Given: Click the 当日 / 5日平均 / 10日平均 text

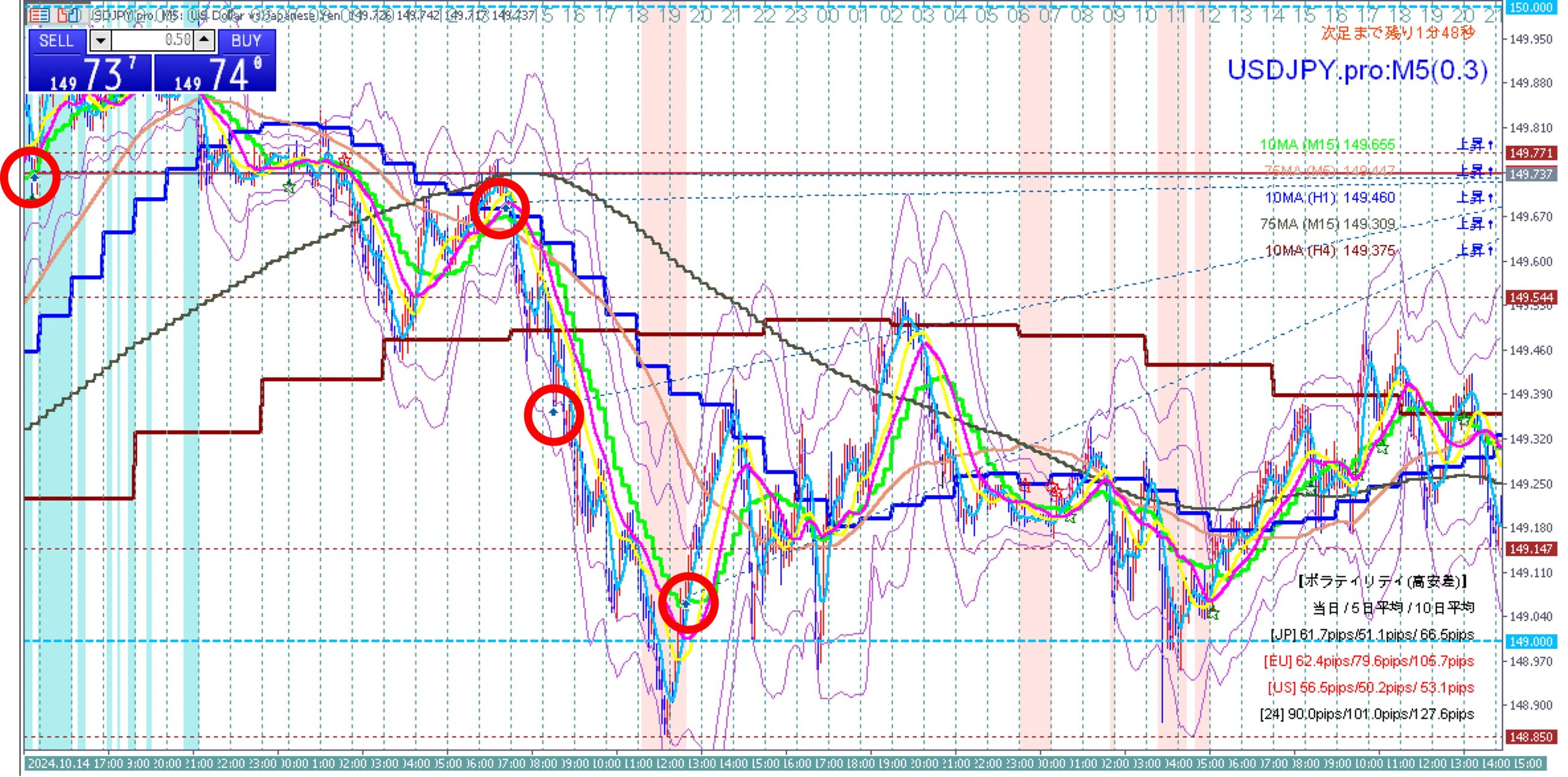Looking at the screenshot, I should 1393,607.
